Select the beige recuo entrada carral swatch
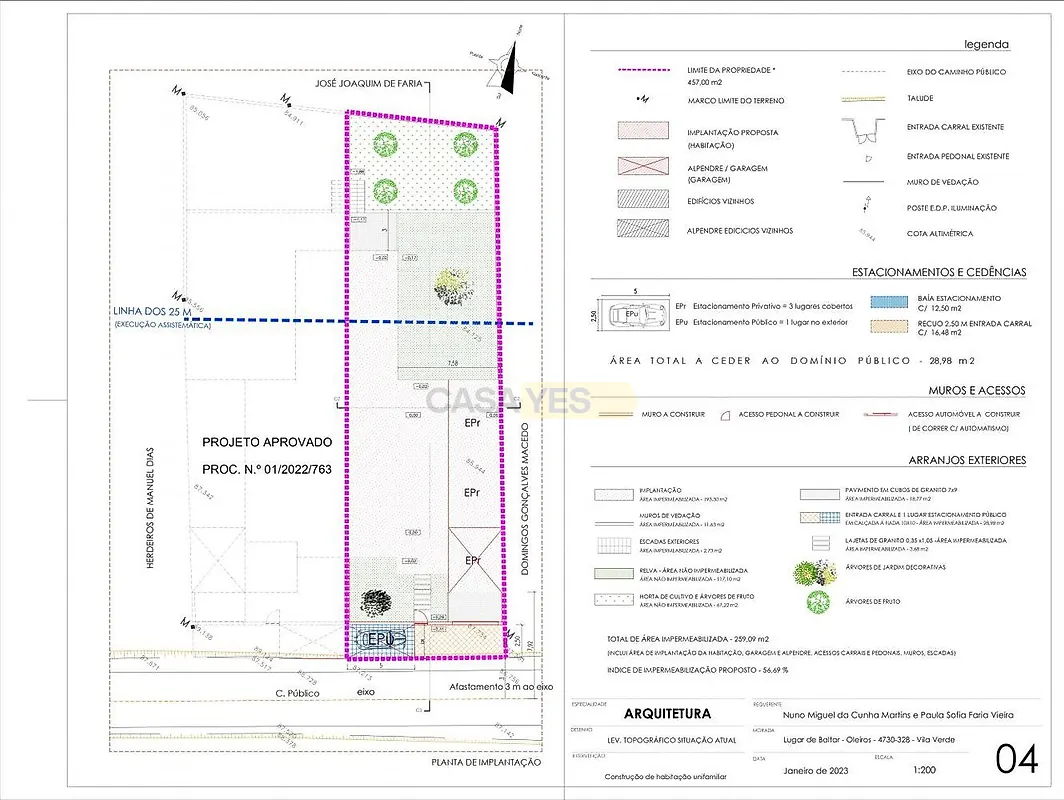This screenshot has height=800, width=1064. [889, 326]
